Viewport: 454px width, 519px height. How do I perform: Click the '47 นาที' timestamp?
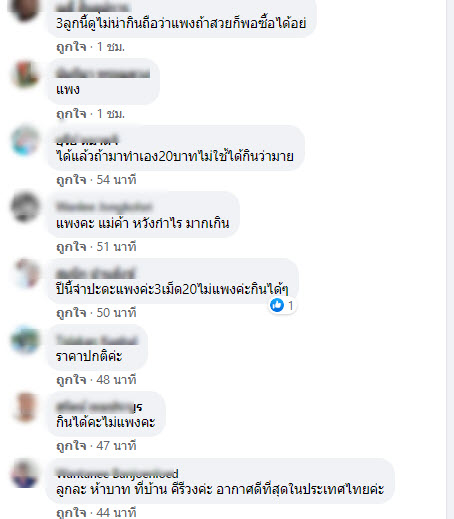pos(116,446)
